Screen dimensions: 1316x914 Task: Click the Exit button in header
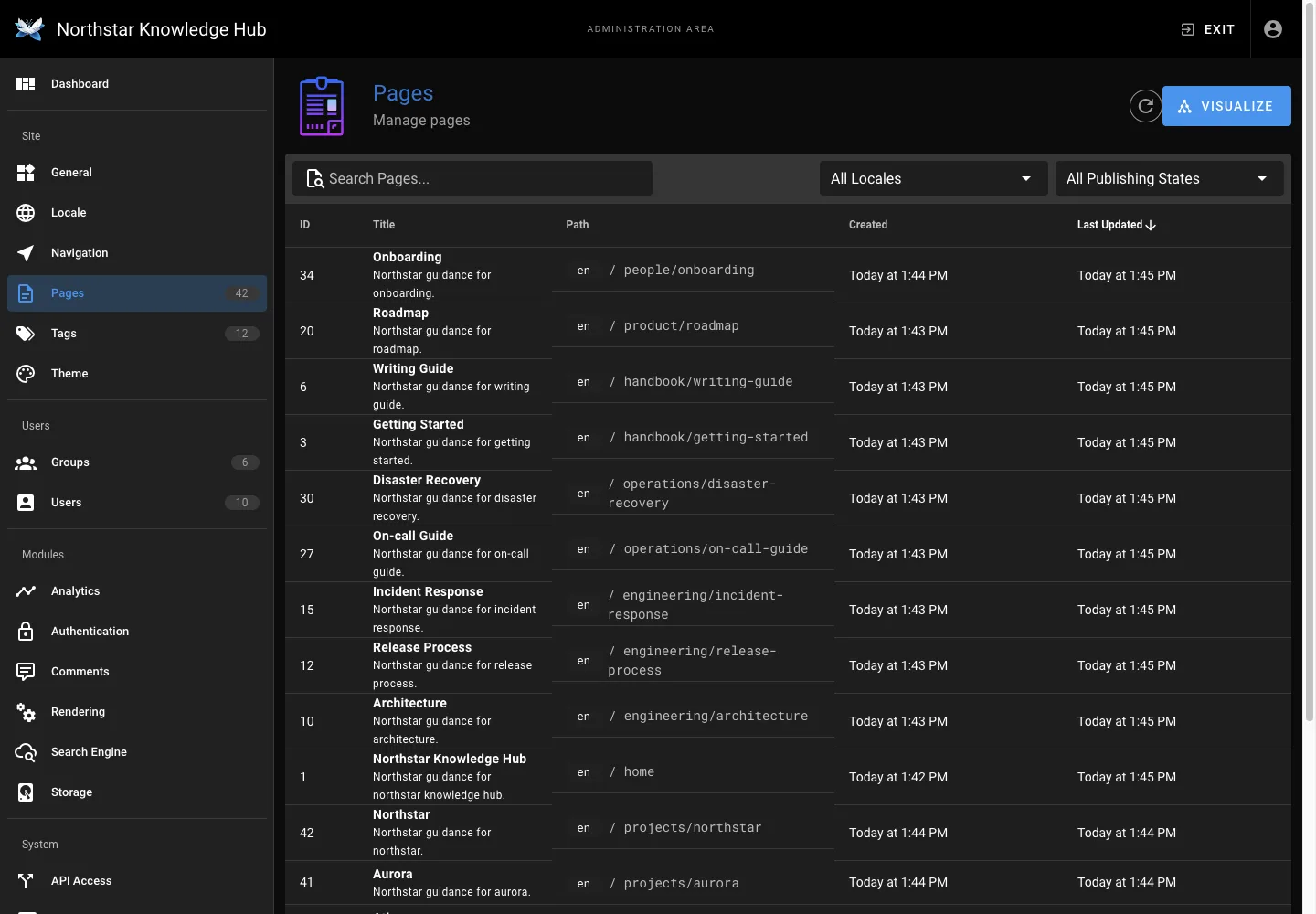point(1207,29)
